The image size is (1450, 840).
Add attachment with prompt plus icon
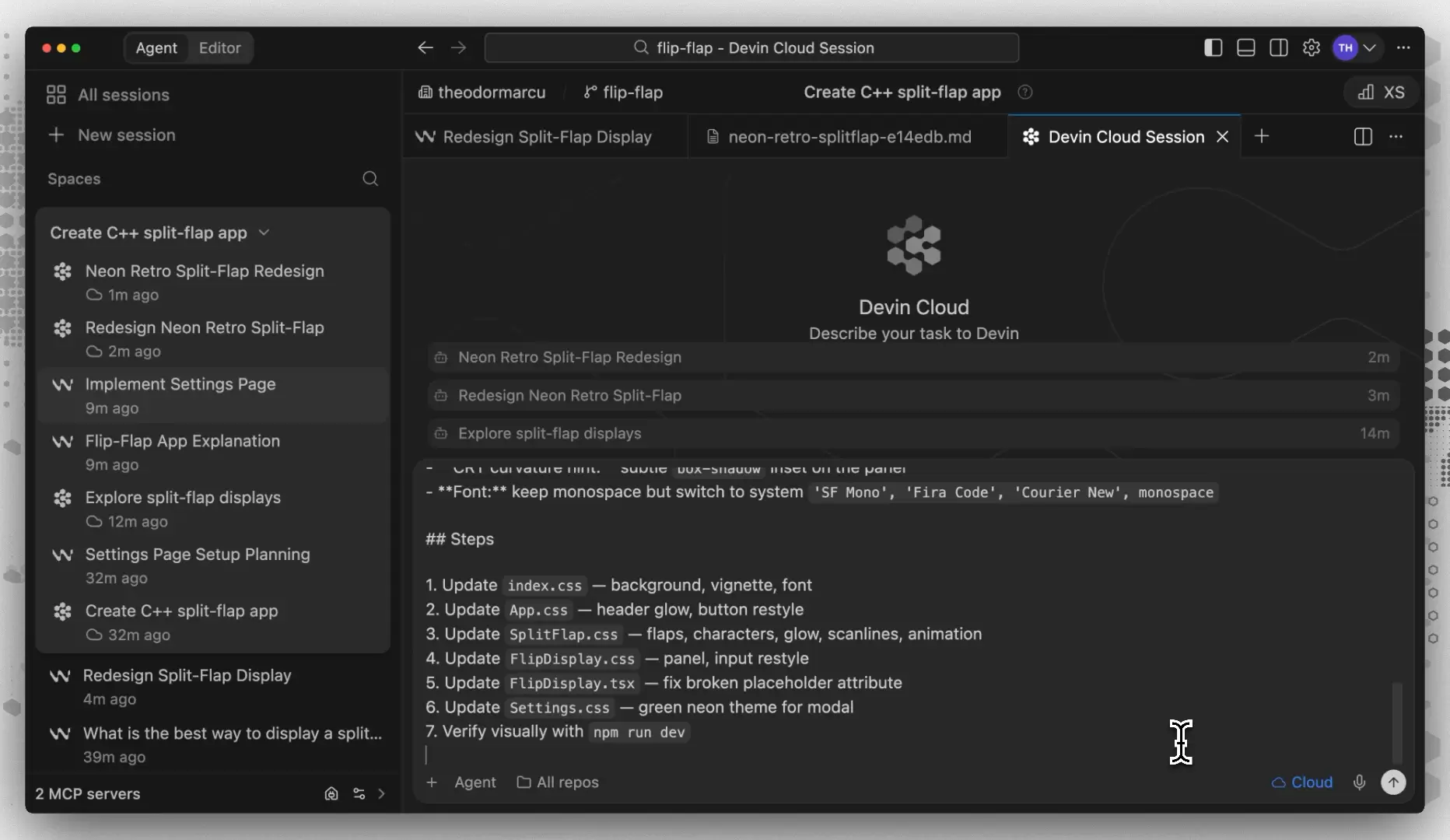[432, 782]
